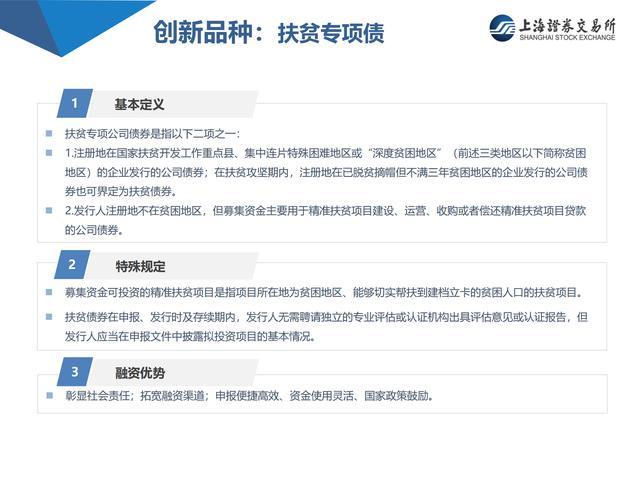
Task: Click the blue number 1 badge
Action: tap(75, 103)
